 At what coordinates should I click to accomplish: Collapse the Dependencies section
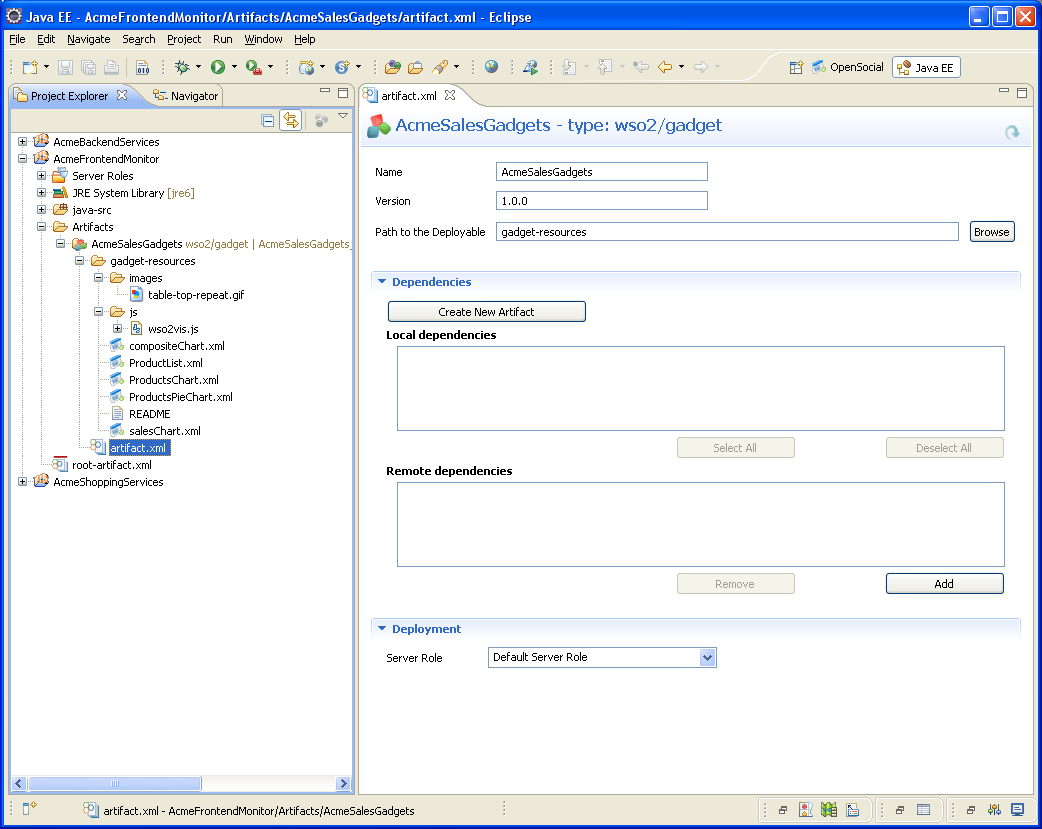(x=382, y=282)
